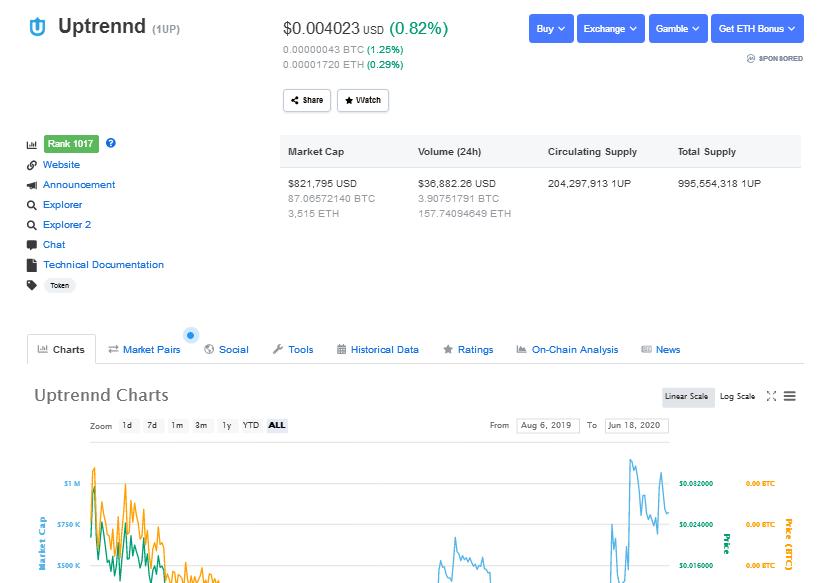
Task: Click the blue notification dot above Market Pairs
Action: (x=190, y=335)
